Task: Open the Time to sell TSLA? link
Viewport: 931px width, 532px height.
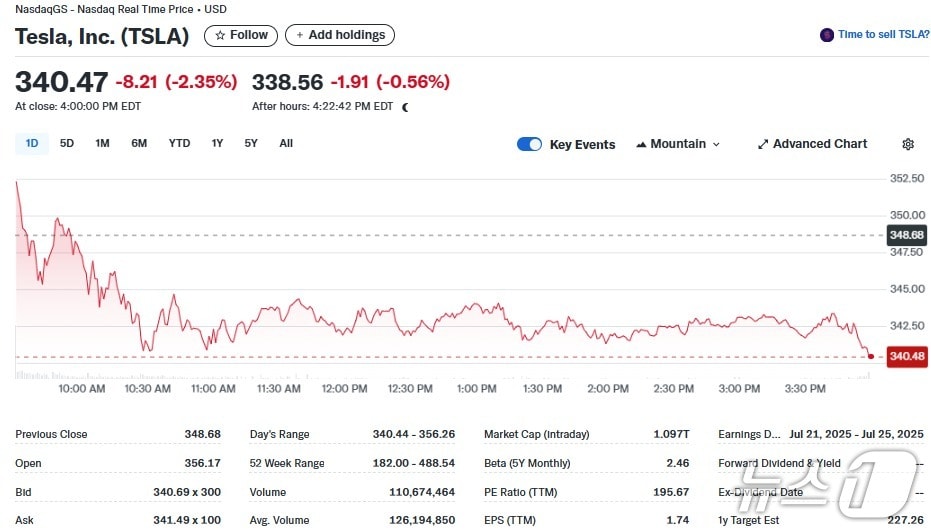Action: pyautogui.click(x=883, y=35)
